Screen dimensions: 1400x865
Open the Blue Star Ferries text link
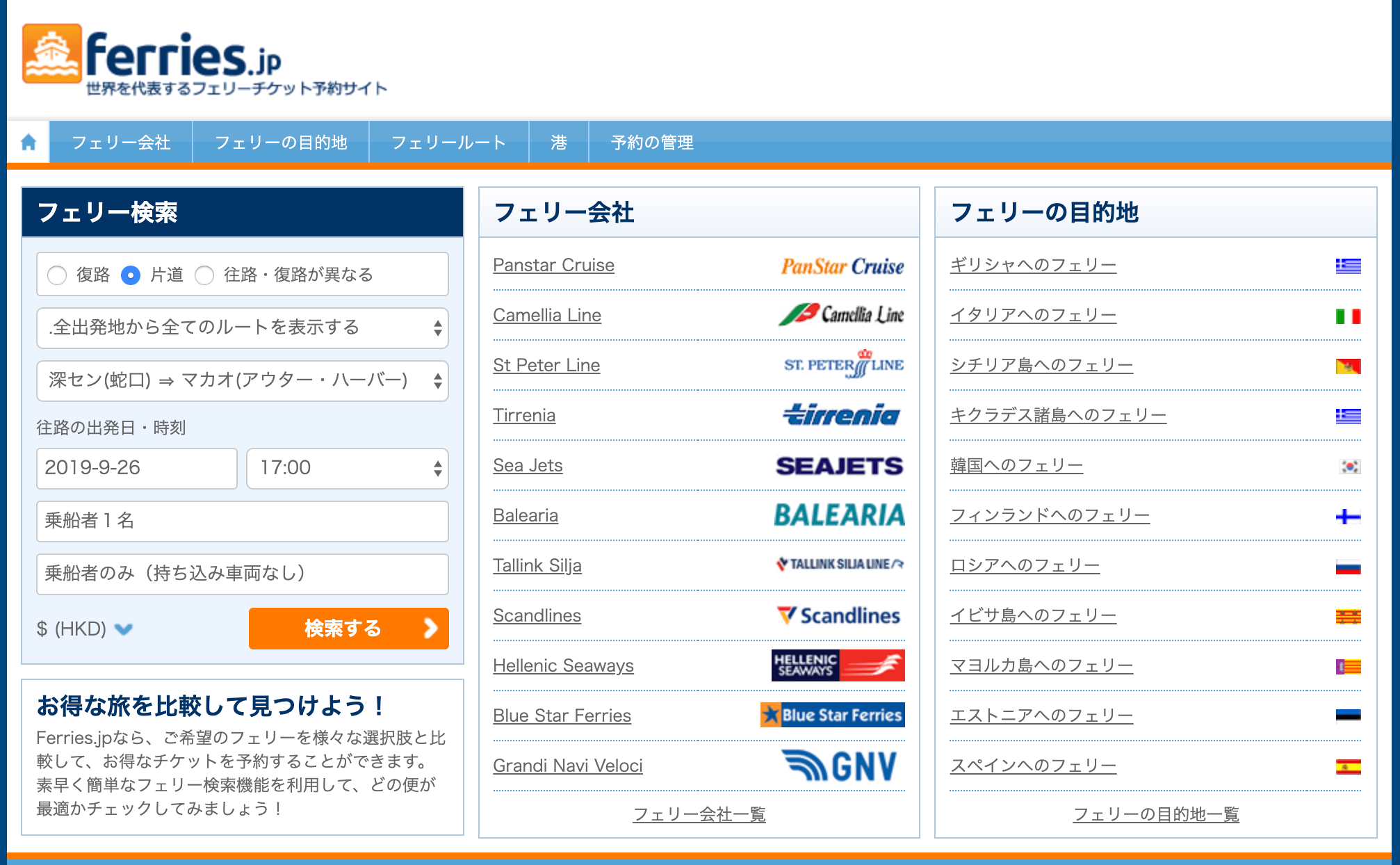tap(562, 716)
